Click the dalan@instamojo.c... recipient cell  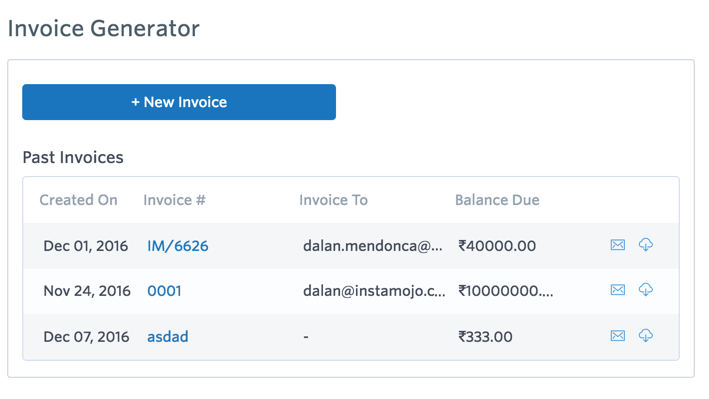tap(374, 290)
